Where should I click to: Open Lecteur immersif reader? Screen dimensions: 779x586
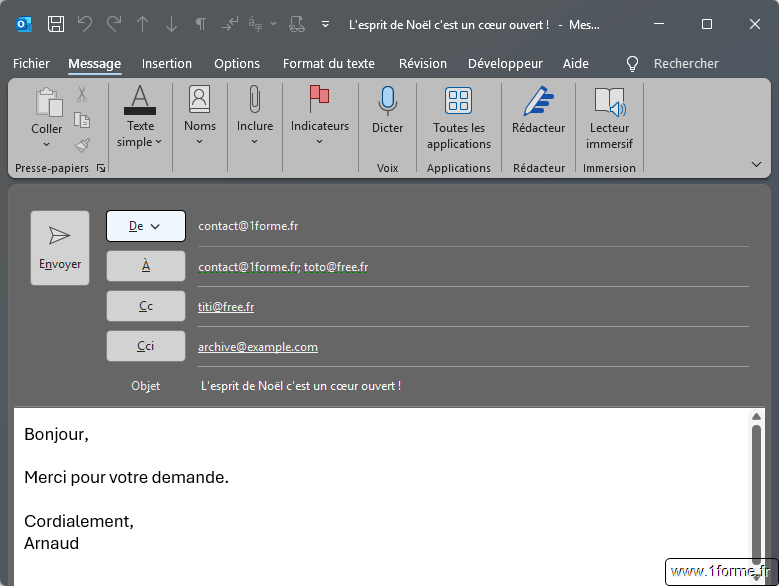tap(609, 118)
